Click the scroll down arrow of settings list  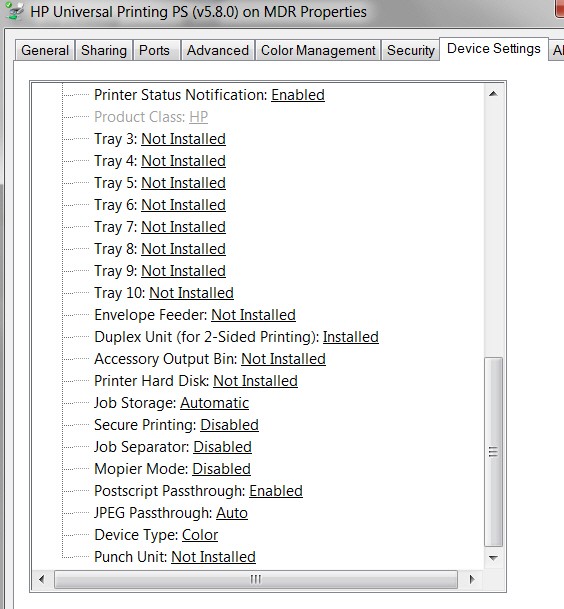493,558
